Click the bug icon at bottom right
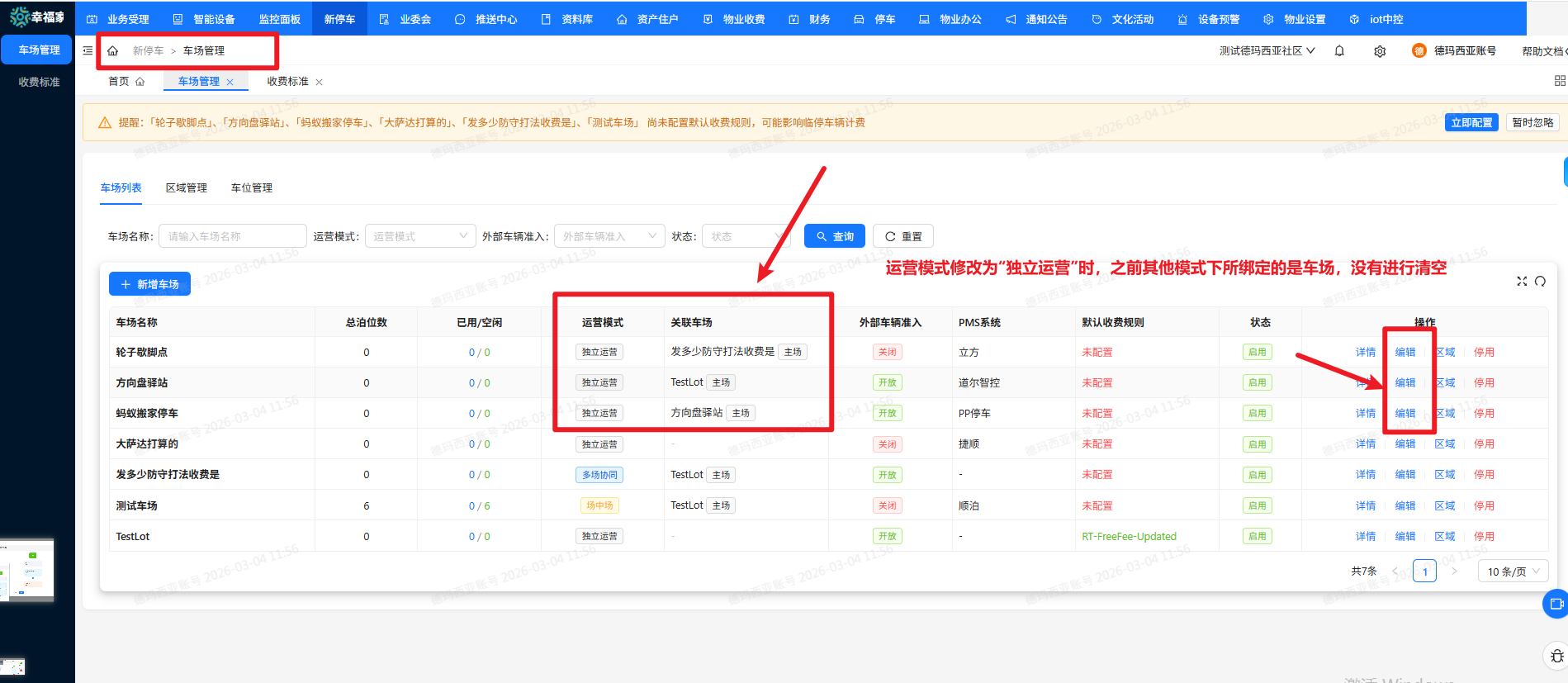Image resolution: width=1568 pixels, height=683 pixels. click(1556, 657)
